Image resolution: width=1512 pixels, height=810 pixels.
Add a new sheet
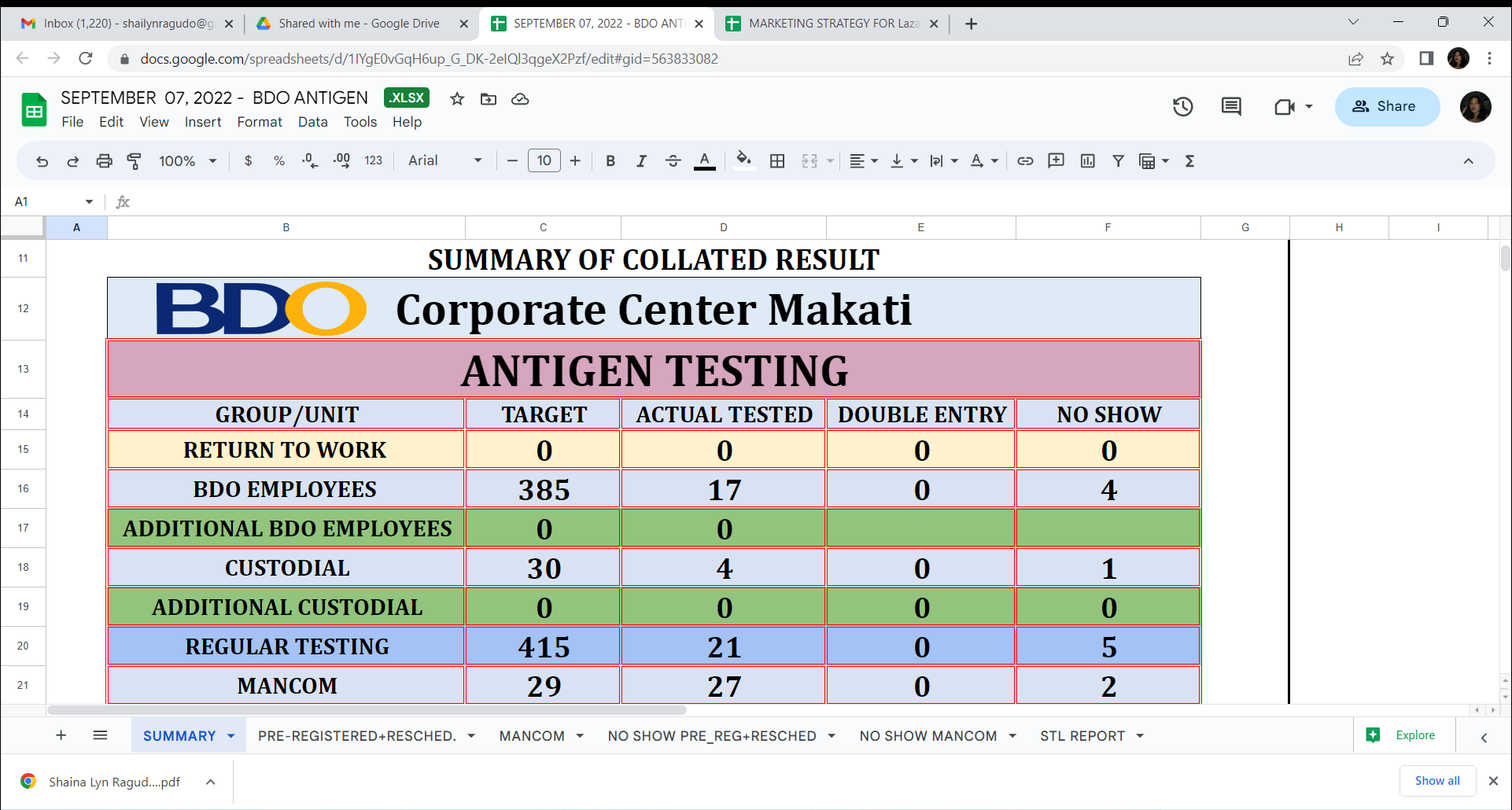61,735
